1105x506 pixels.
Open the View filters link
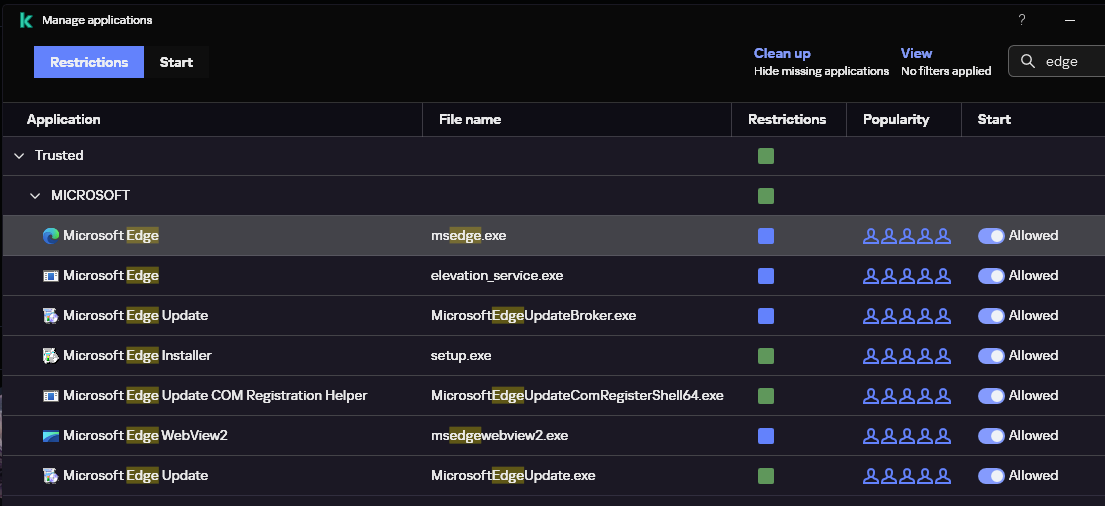[x=916, y=54]
